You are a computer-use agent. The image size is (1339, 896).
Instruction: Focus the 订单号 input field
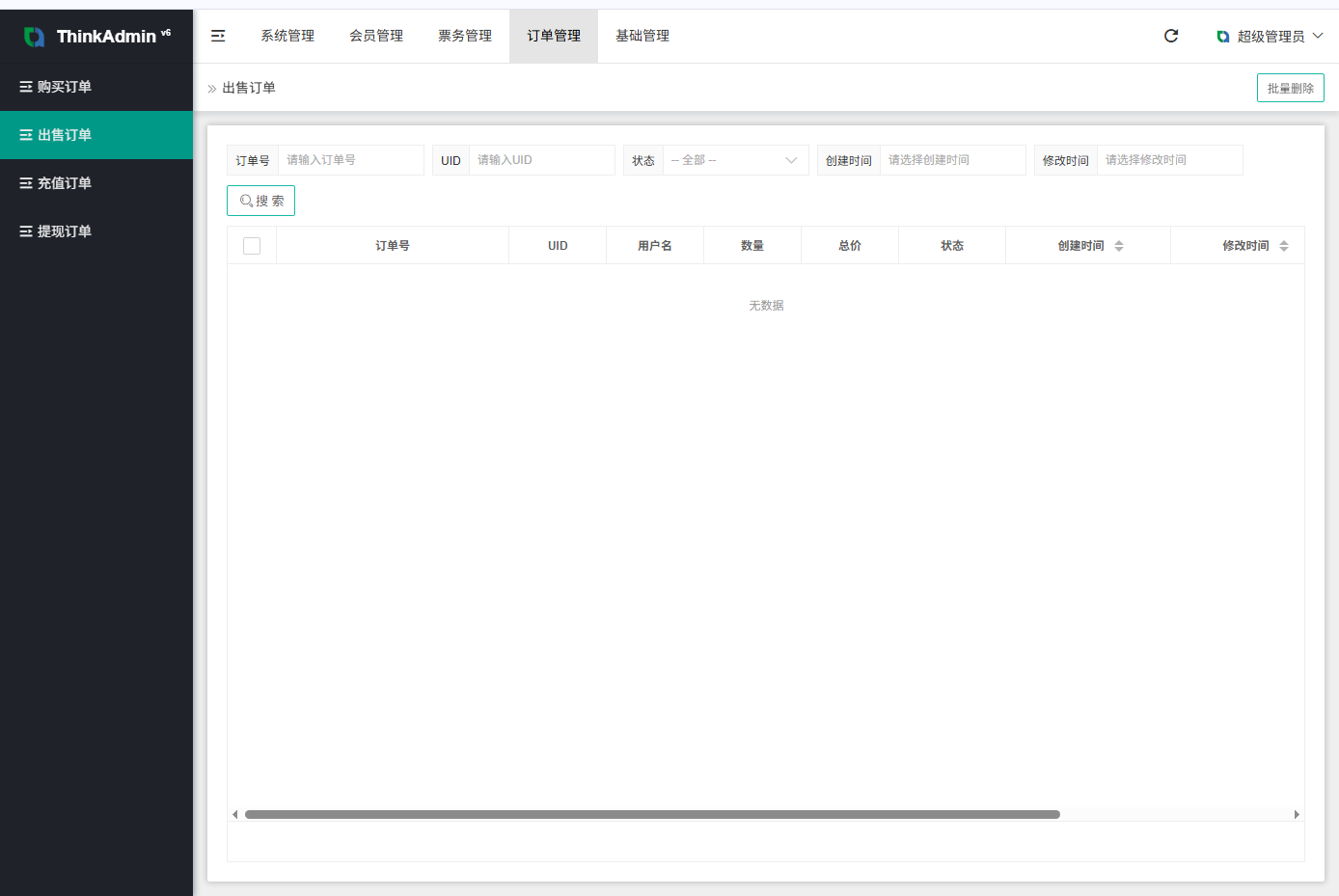click(x=351, y=160)
